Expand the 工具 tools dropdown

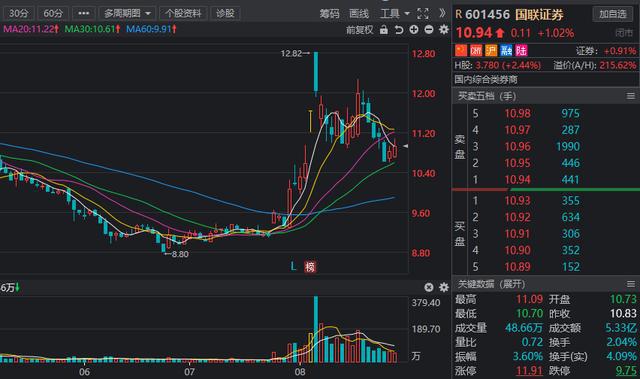pyautogui.click(x=395, y=14)
